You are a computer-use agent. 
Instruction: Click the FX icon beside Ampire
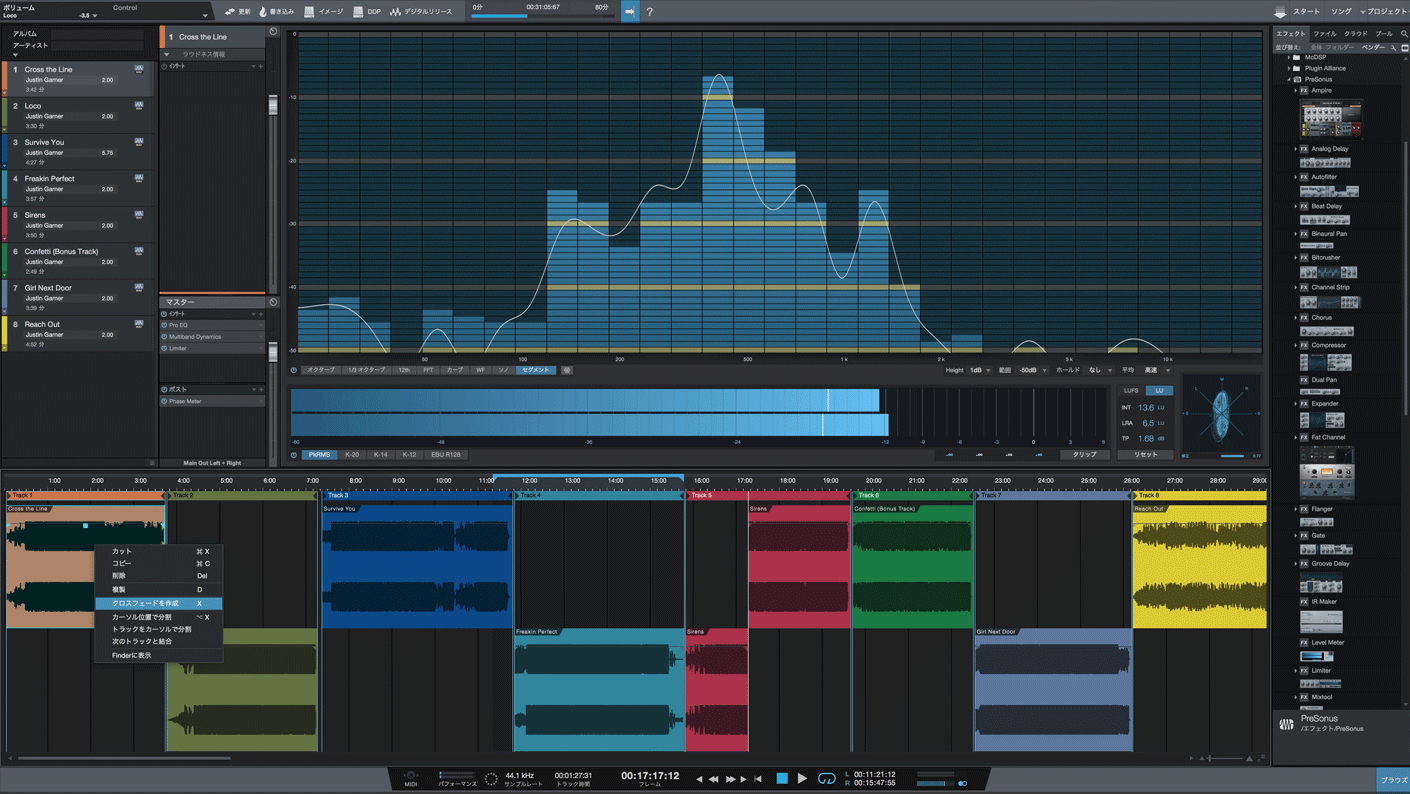pos(1303,90)
